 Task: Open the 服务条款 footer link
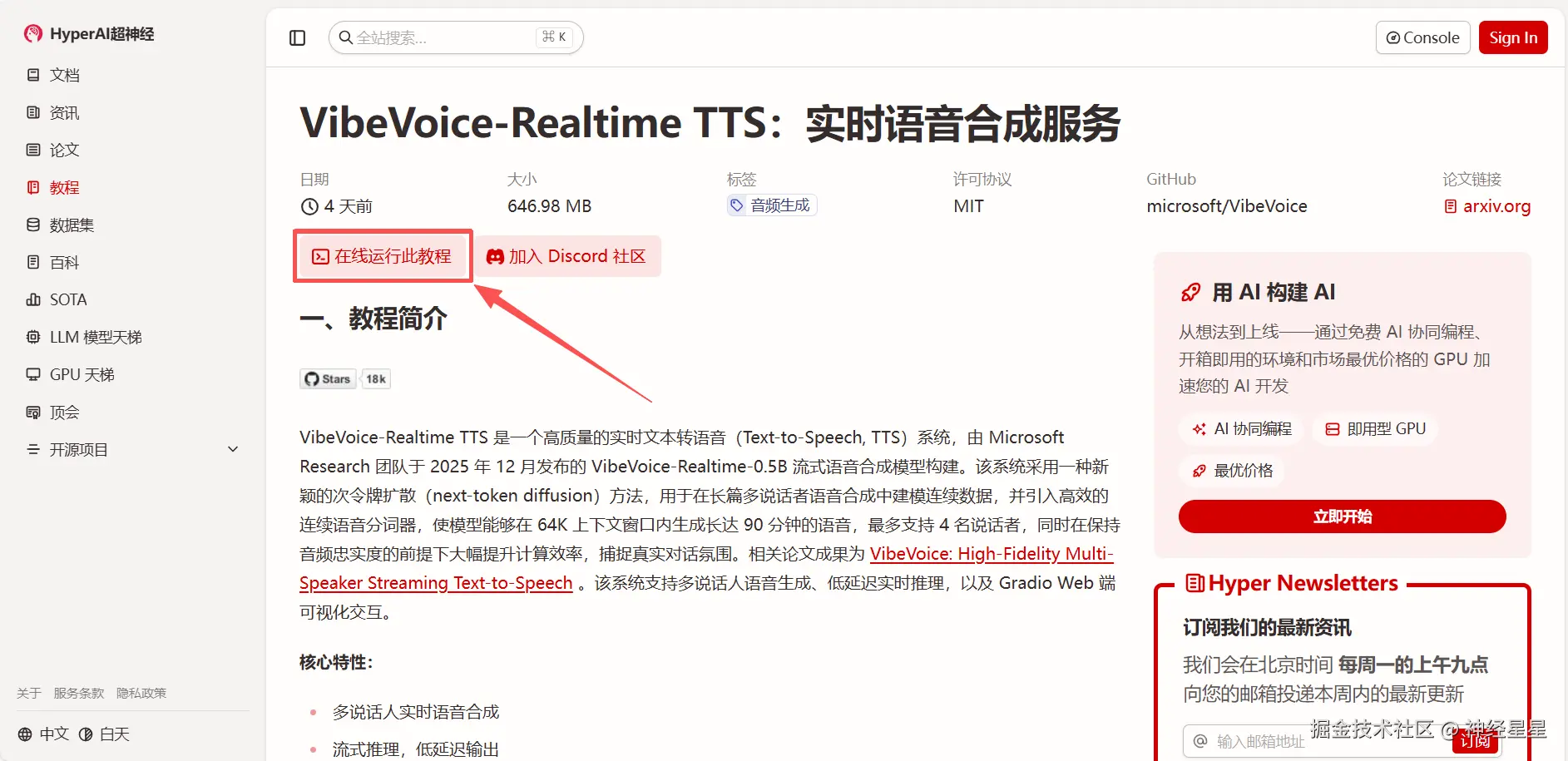coord(79,693)
